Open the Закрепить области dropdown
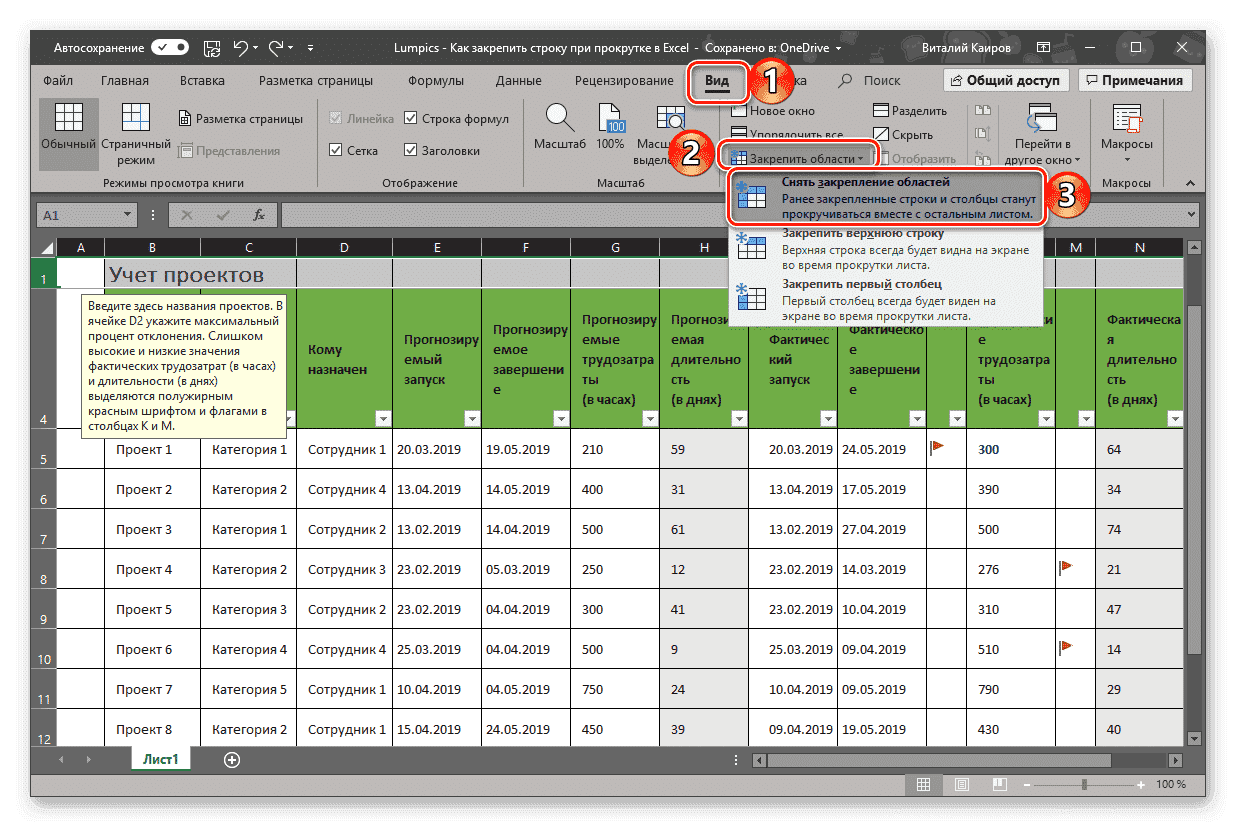The height and width of the screenshot is (827, 1236). [x=798, y=157]
